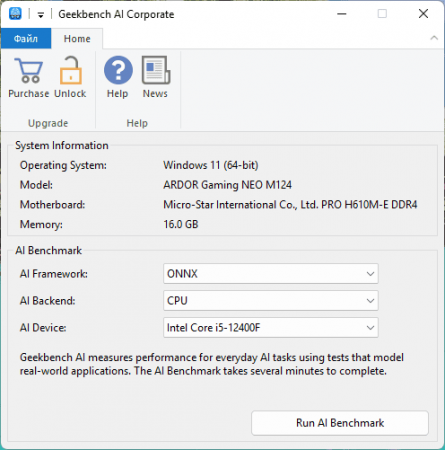Click the 'AI Backend:' label

(x=48, y=301)
